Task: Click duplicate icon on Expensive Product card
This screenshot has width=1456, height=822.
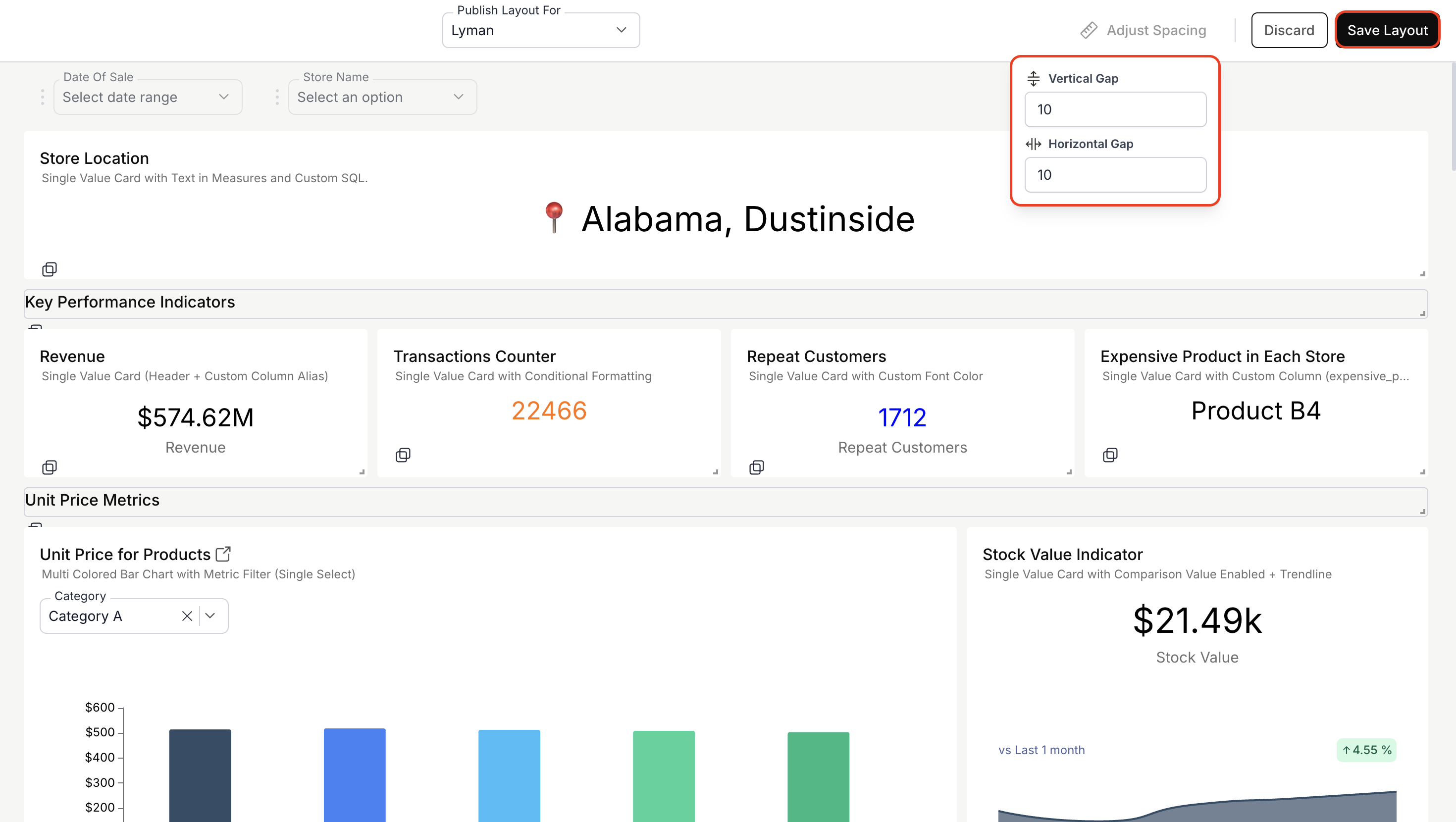Action: (x=1110, y=455)
